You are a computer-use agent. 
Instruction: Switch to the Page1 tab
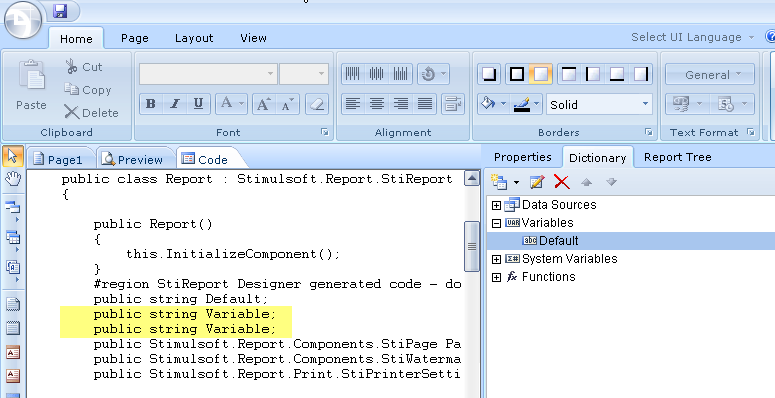(60, 159)
